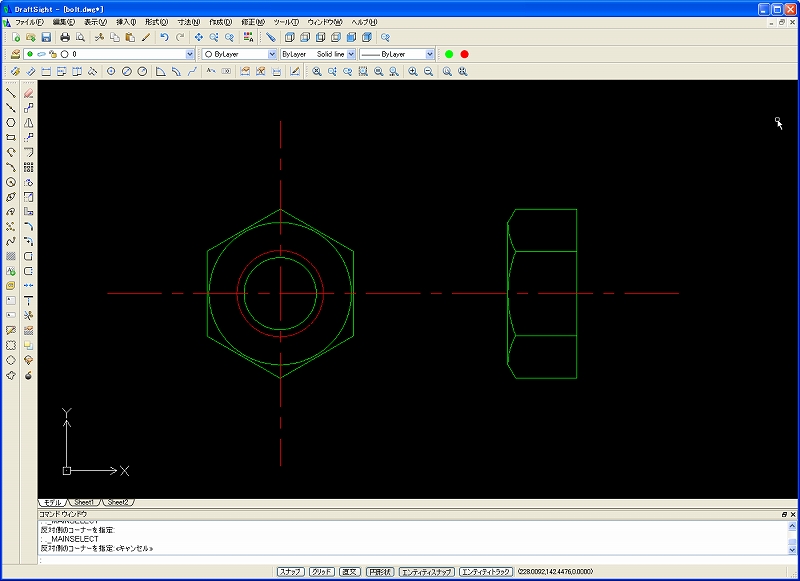Open the ByLayer line color dropdown
Viewport: 800px width, 581px height.
tap(239, 54)
